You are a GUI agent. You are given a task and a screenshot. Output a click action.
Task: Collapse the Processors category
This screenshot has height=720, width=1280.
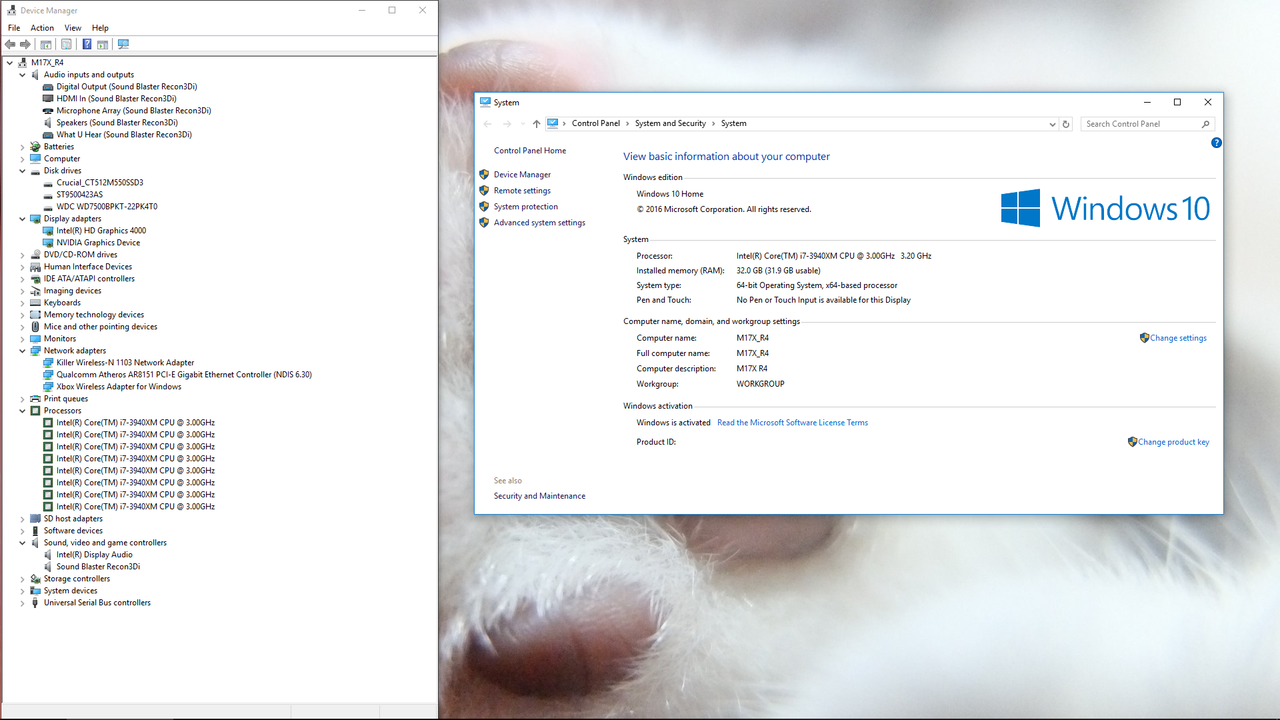22,411
